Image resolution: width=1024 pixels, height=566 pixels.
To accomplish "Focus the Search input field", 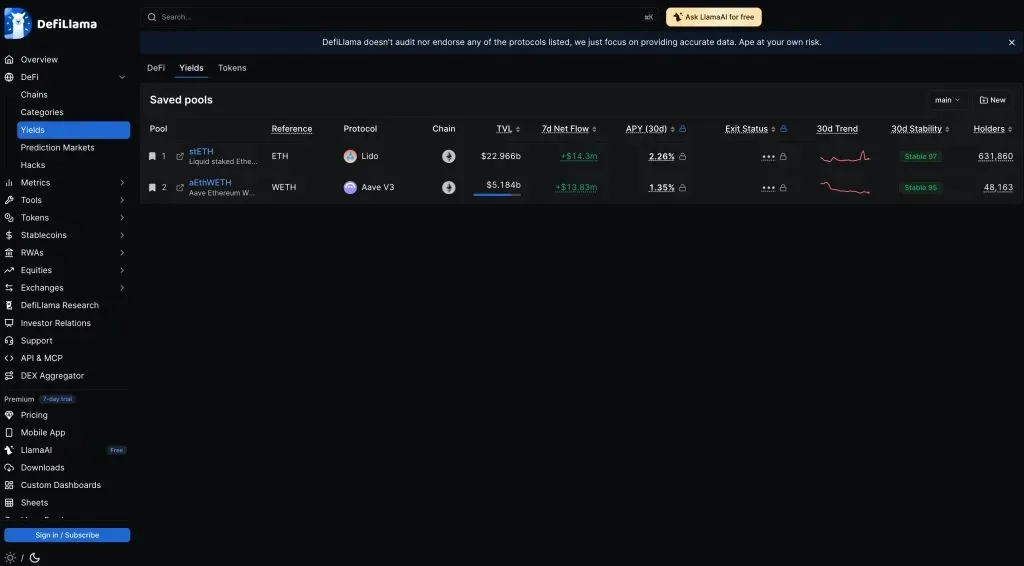I will 400,17.
